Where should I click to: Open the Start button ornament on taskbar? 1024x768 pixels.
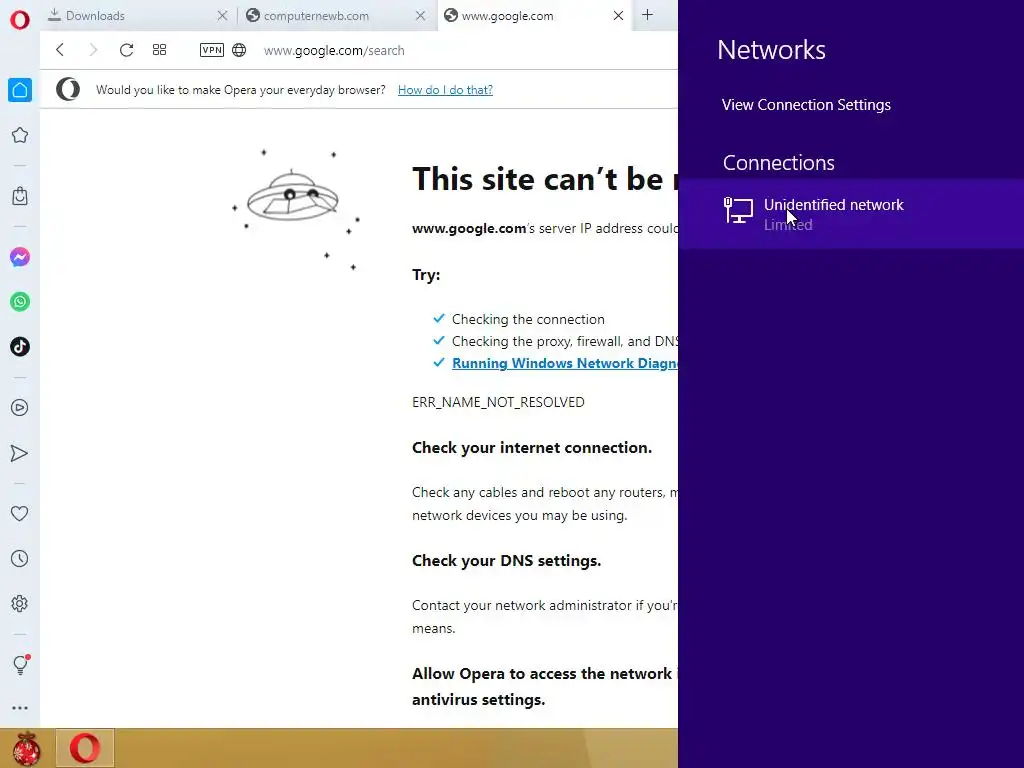(x=26, y=748)
